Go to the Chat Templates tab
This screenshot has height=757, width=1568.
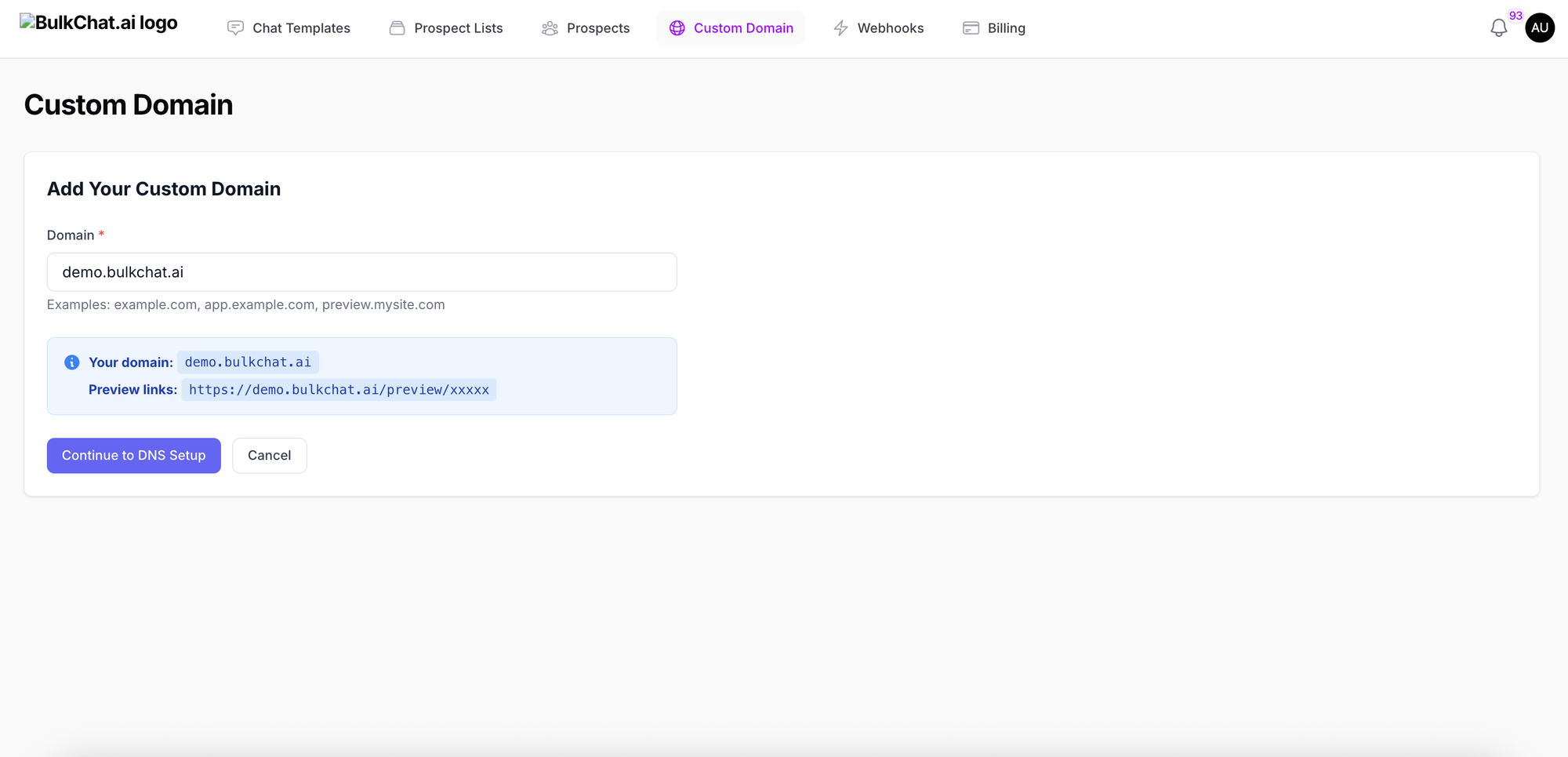click(301, 28)
